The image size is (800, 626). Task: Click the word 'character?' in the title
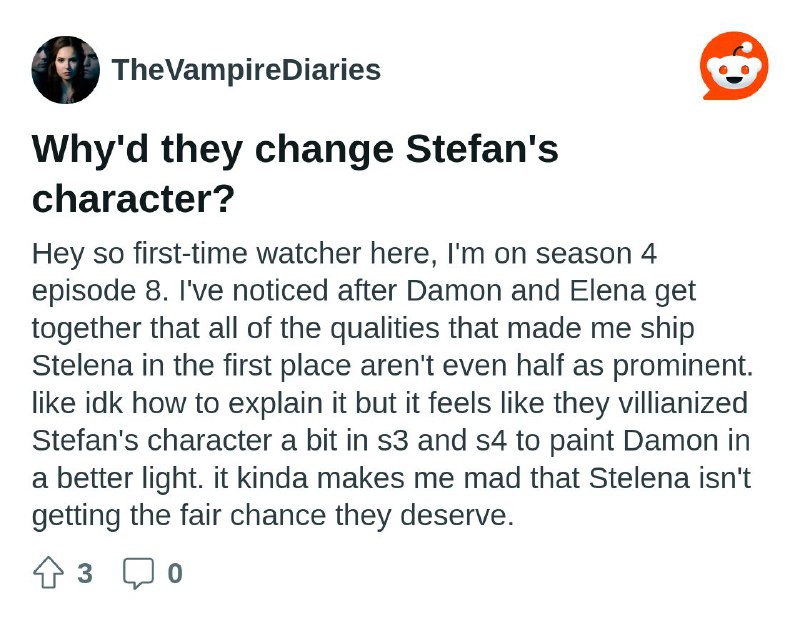pyautogui.click(x=133, y=198)
